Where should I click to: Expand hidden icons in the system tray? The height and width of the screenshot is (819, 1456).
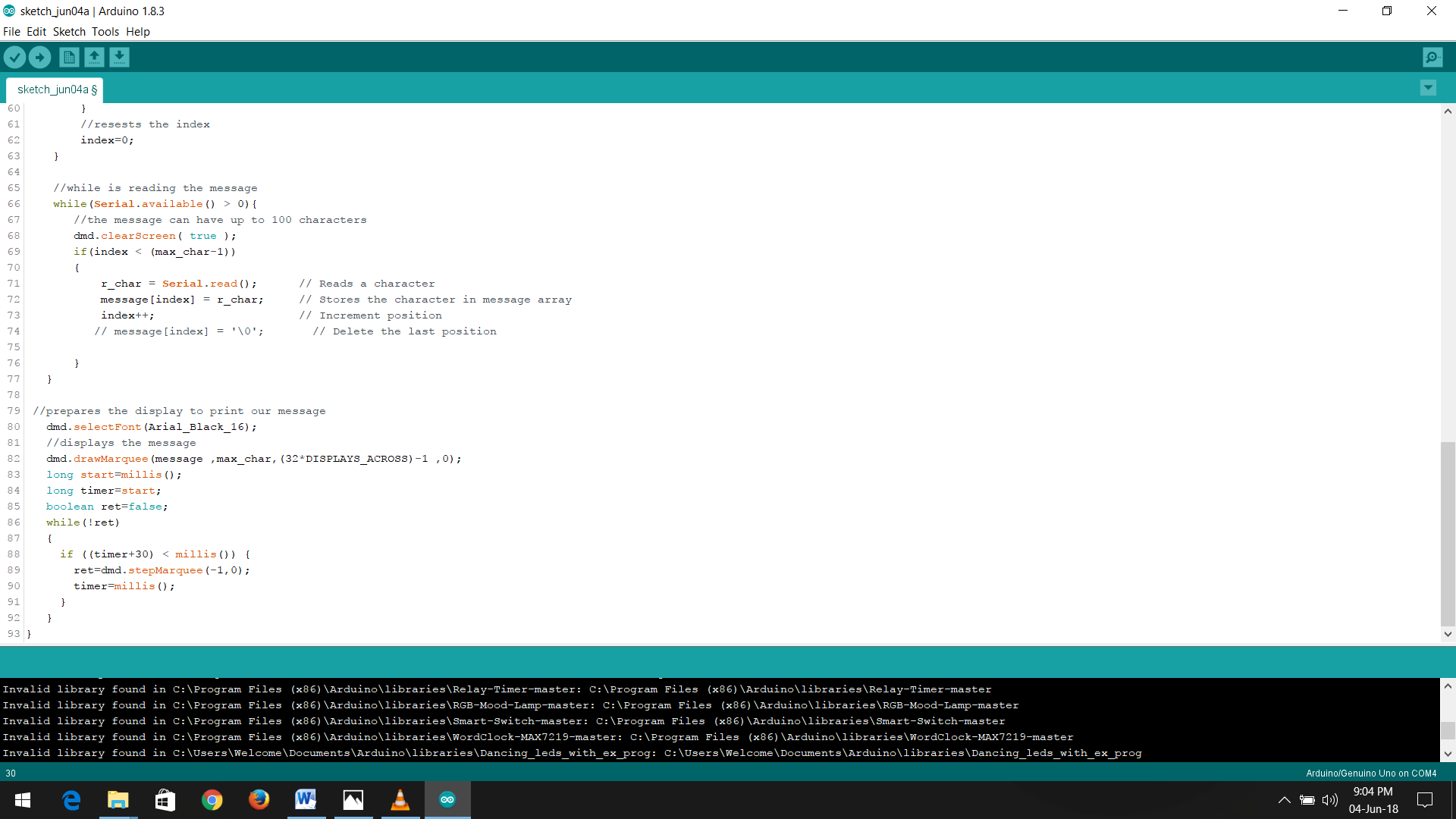point(1284,799)
